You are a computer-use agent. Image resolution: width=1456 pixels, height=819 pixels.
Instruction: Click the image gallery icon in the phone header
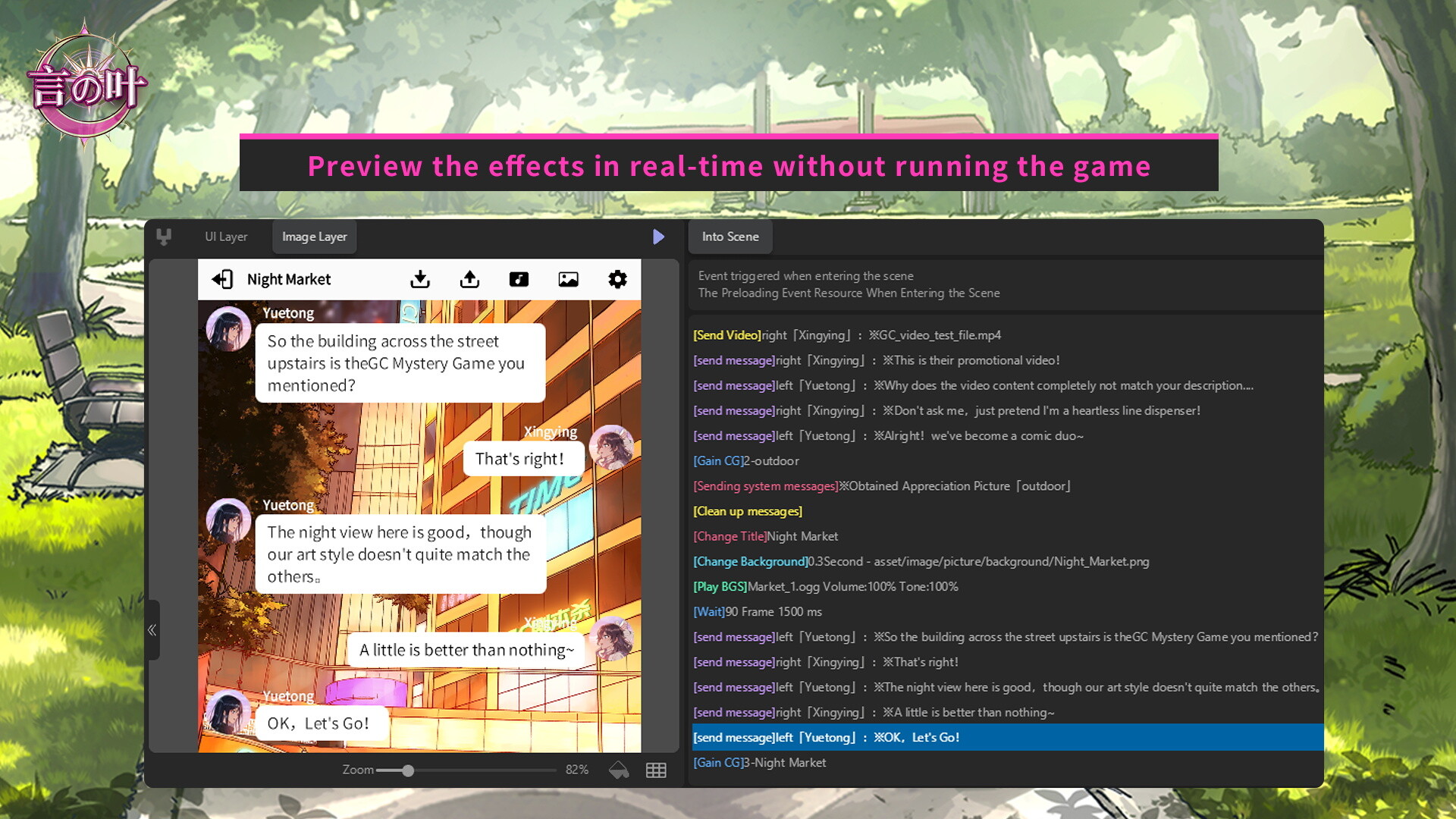568,279
